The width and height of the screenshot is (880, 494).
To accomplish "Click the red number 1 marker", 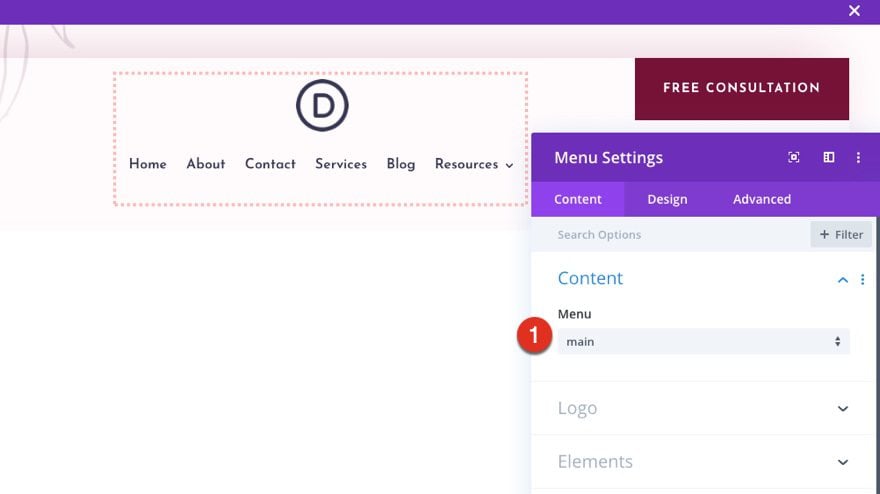I will pos(533,337).
